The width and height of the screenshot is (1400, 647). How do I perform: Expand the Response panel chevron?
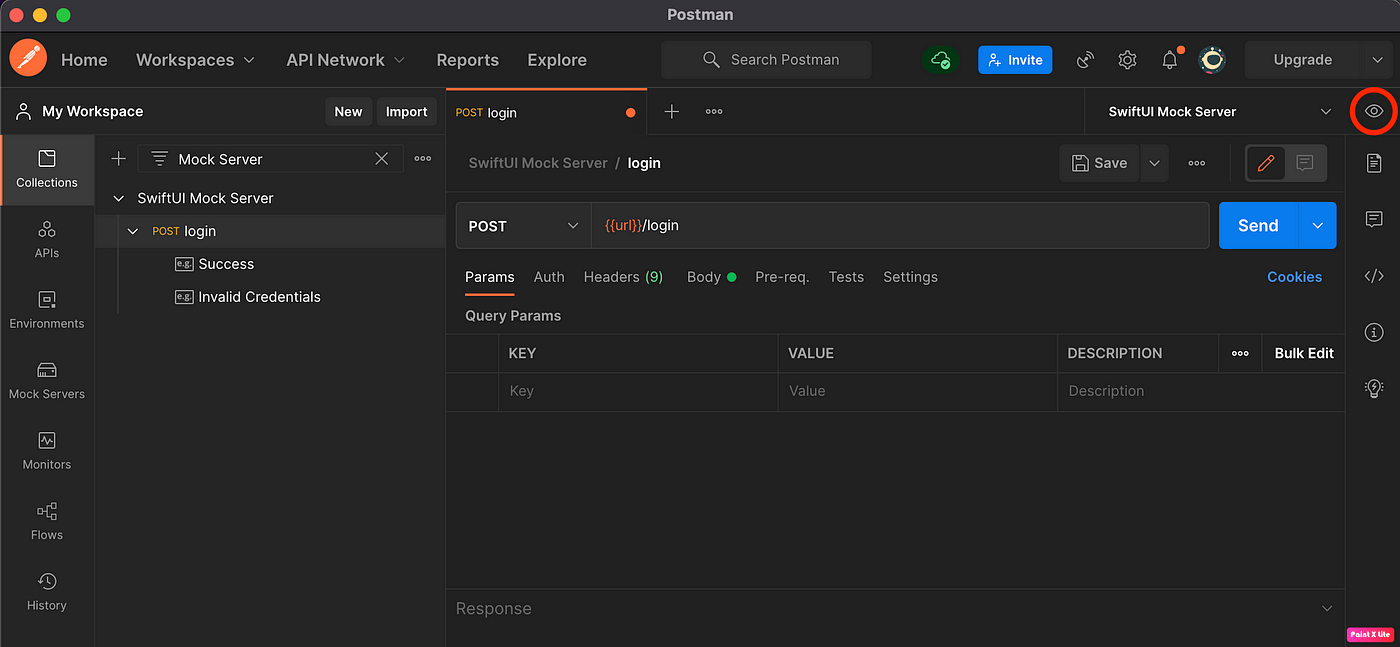coord(1327,608)
